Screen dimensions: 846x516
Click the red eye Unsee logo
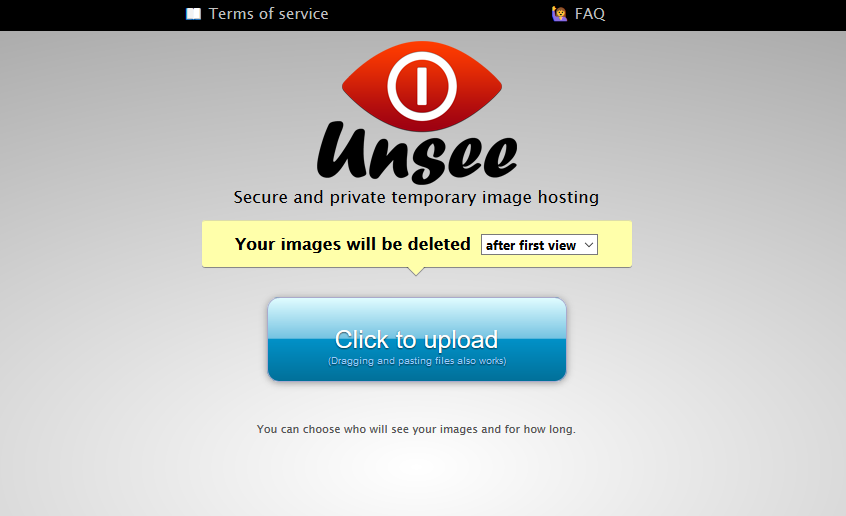[422, 86]
